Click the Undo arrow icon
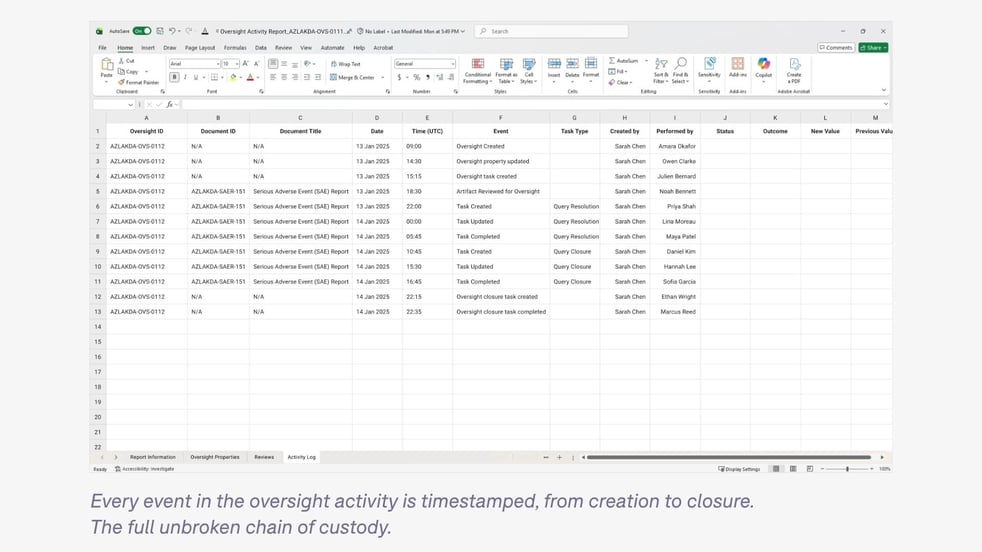This screenshot has width=982, height=552. 172,31
